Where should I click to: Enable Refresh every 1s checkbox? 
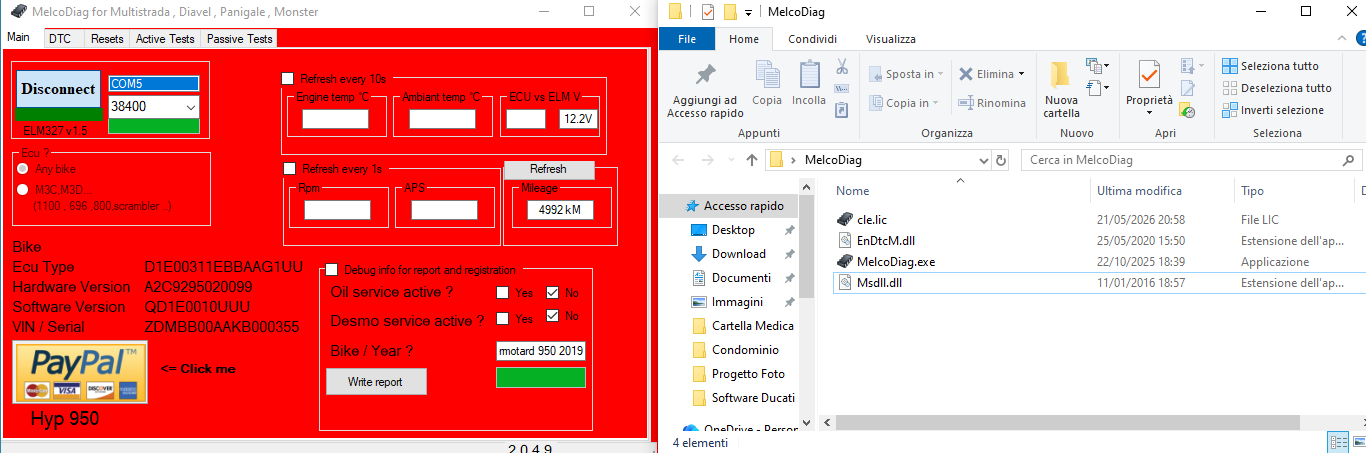[x=290, y=169]
